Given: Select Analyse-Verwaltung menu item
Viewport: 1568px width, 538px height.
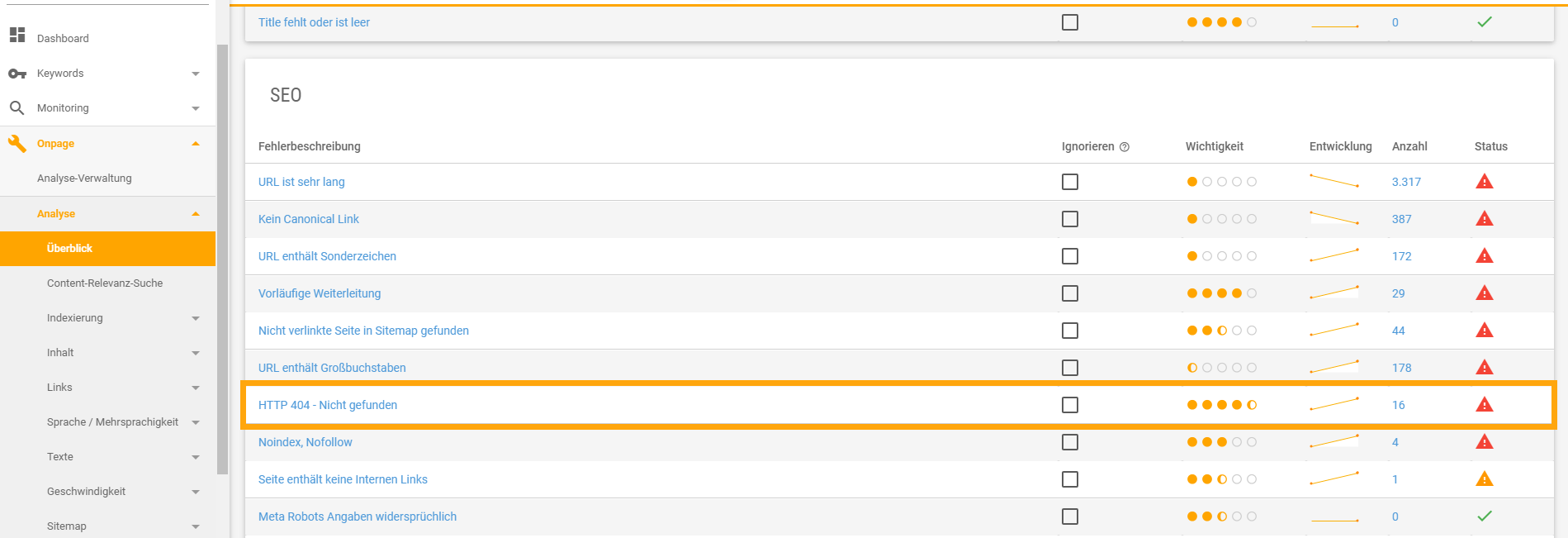Looking at the screenshot, I should (x=84, y=179).
